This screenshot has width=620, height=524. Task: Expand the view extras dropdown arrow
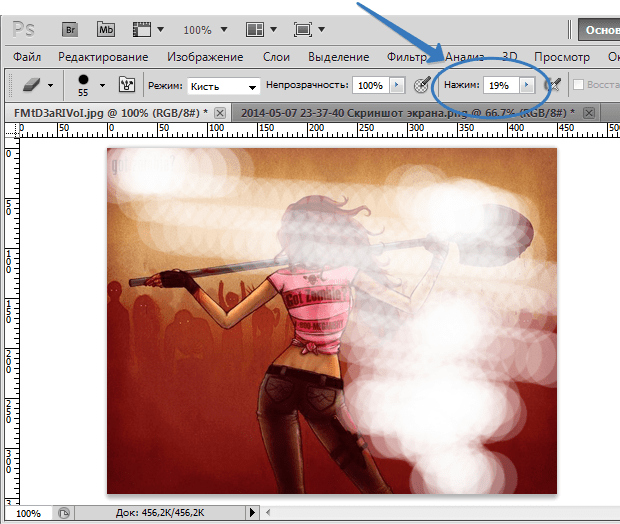(x=161, y=30)
